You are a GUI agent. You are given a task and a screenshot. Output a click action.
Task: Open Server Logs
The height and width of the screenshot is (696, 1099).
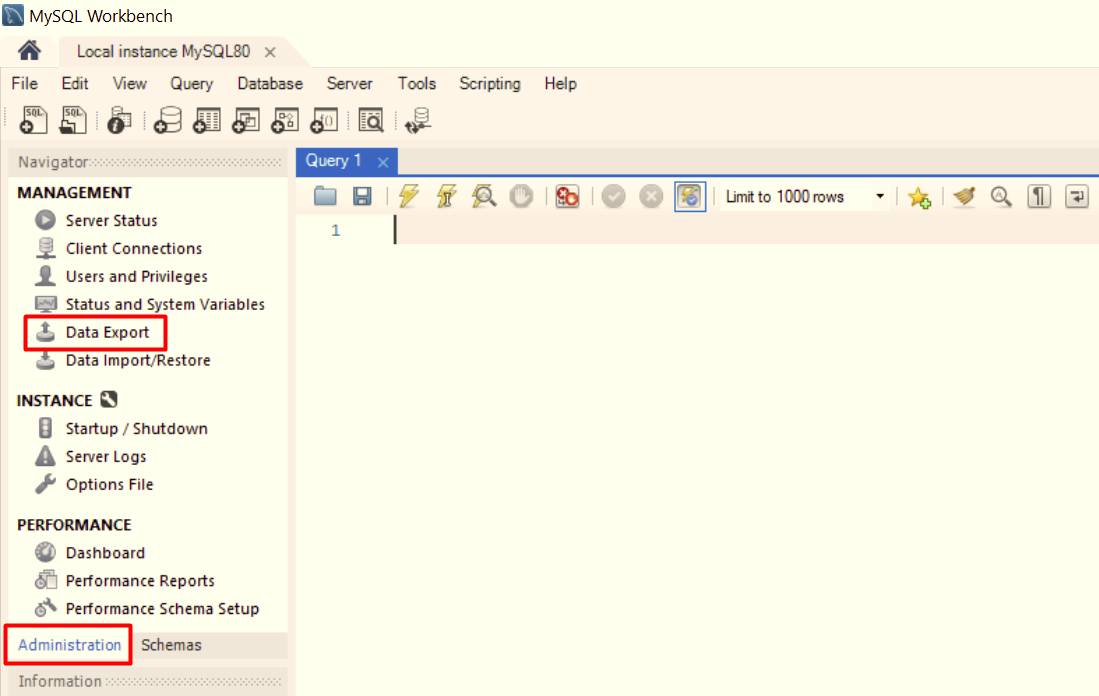106,456
